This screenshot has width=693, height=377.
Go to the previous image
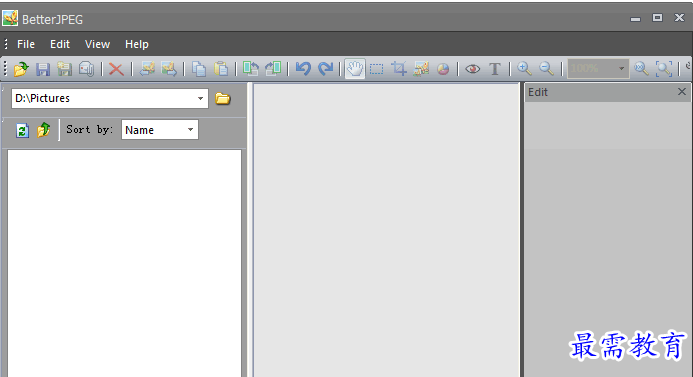click(147, 69)
